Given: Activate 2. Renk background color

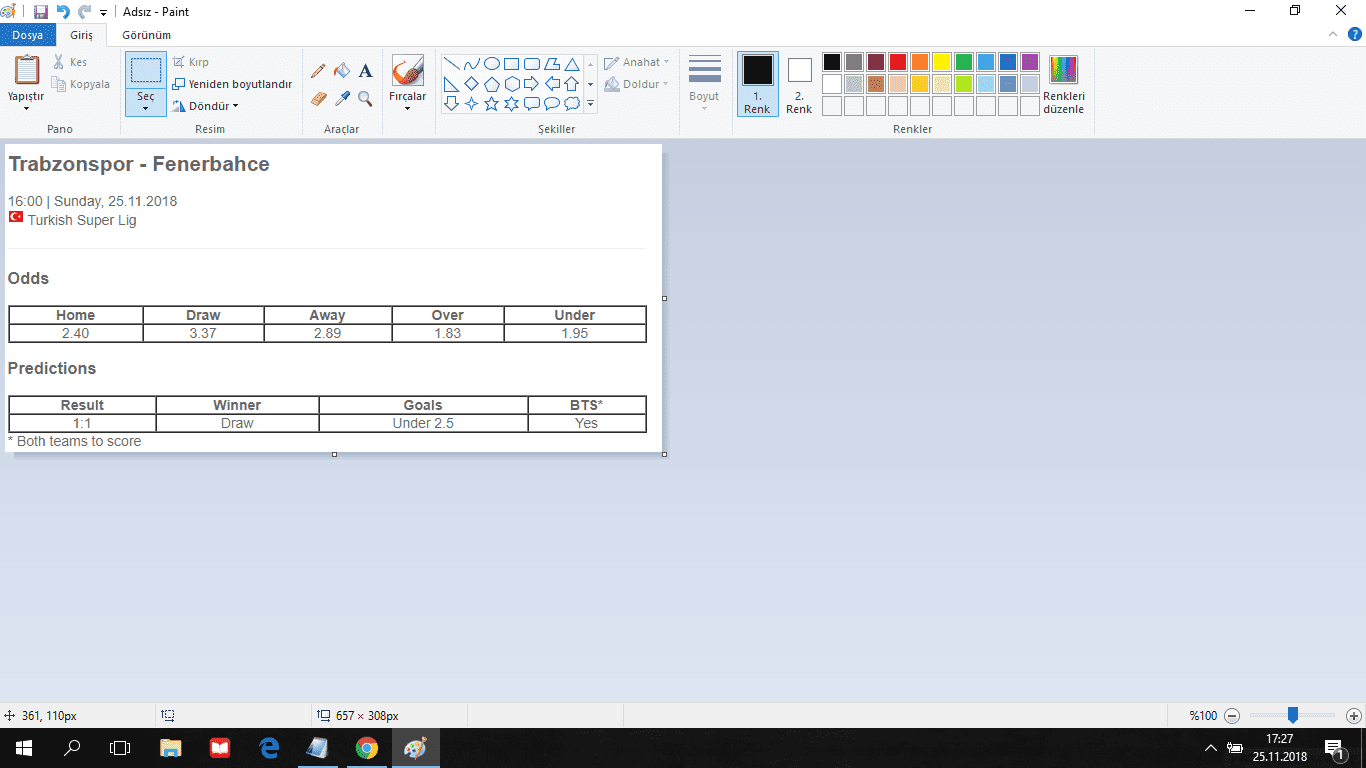Looking at the screenshot, I should pos(799,84).
